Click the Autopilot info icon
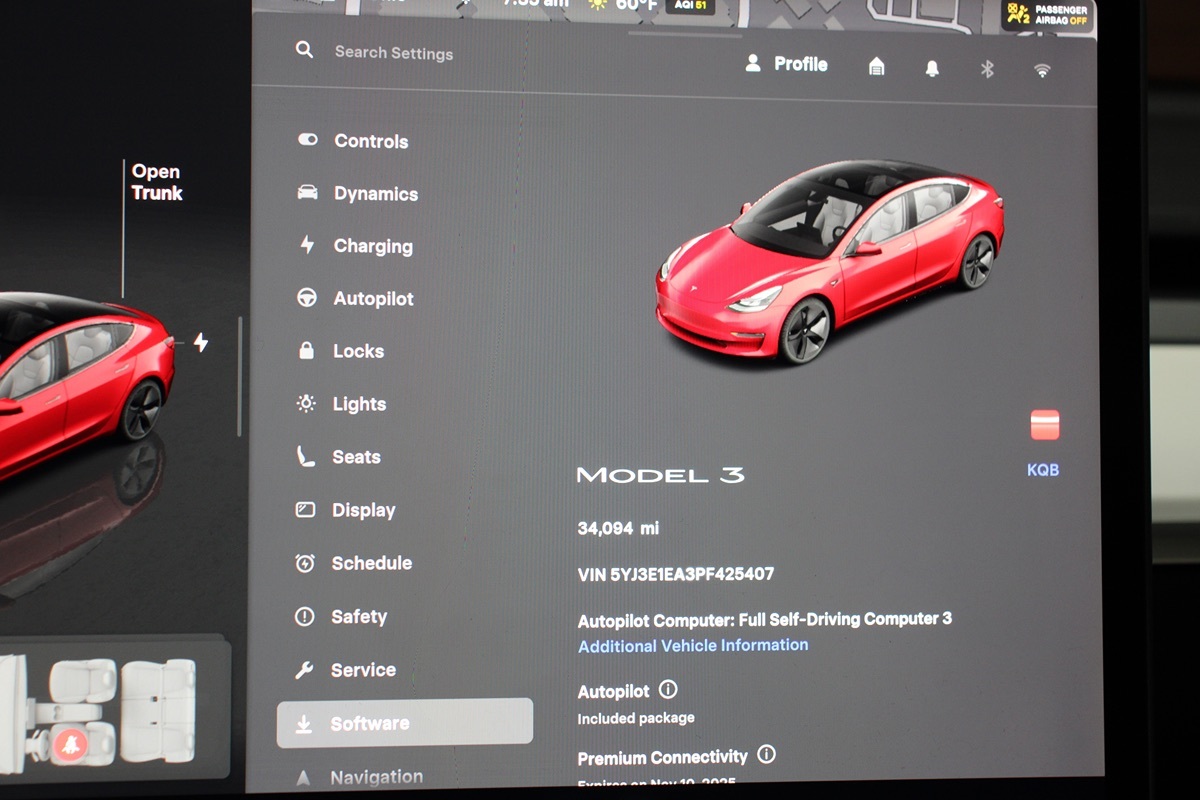The height and width of the screenshot is (800, 1200). (668, 690)
